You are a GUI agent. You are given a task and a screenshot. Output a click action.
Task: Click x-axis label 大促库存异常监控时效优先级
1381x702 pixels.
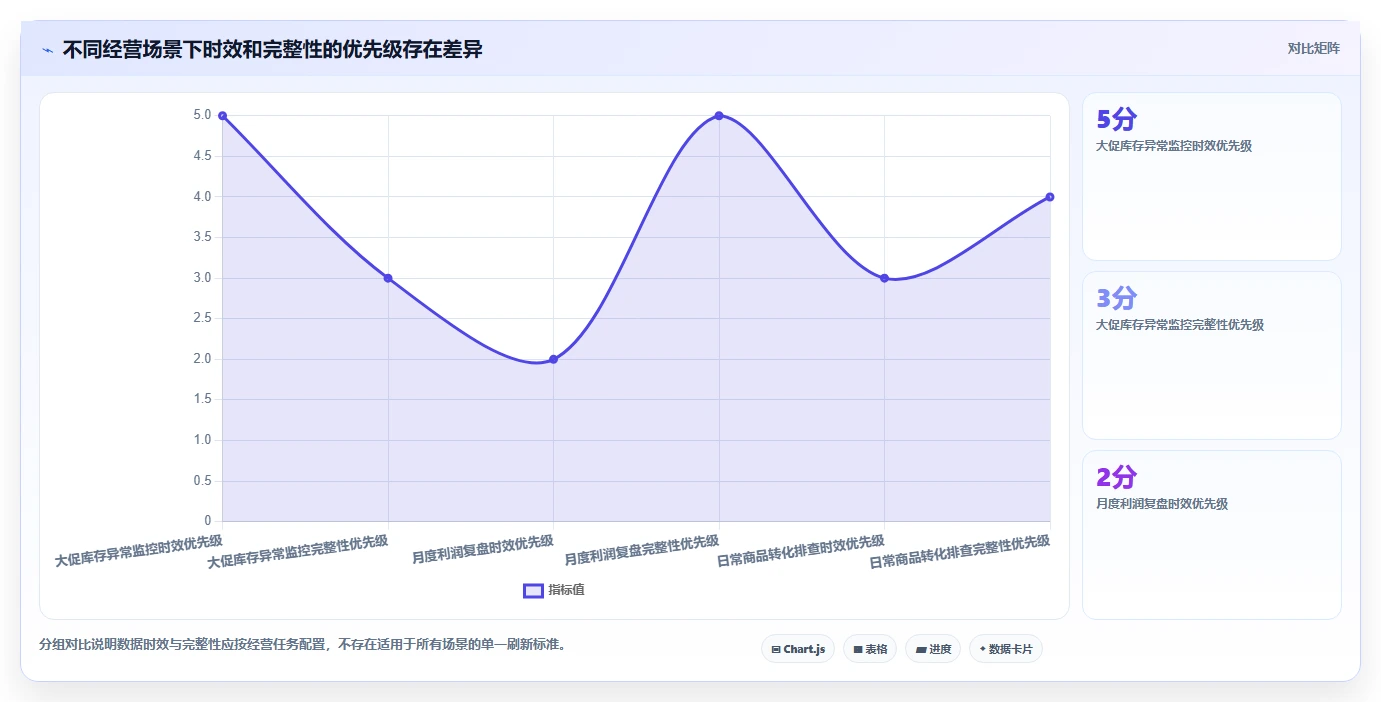pos(139,551)
